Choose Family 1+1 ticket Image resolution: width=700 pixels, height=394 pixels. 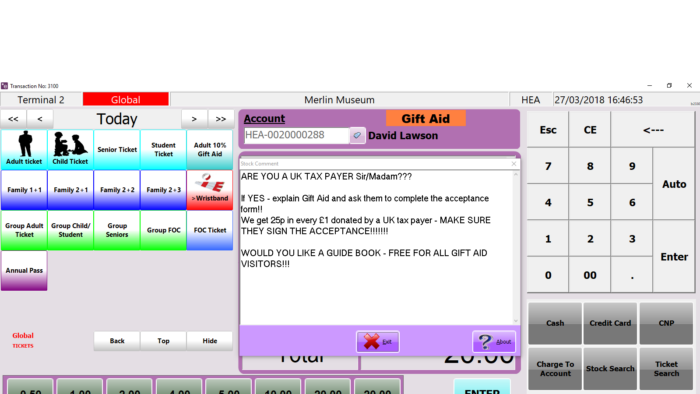click(x=24, y=190)
